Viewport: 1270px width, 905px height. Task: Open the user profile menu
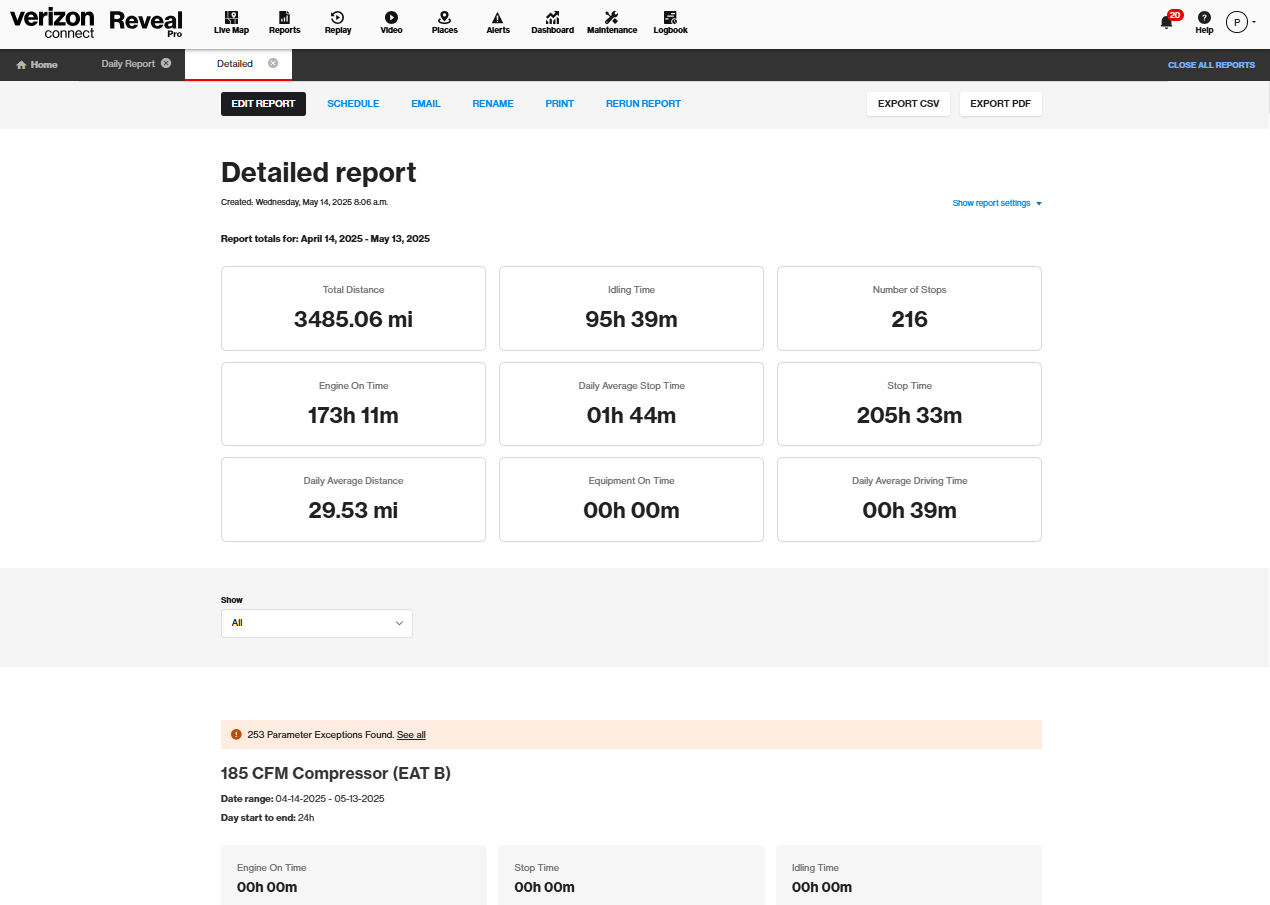pos(1240,22)
